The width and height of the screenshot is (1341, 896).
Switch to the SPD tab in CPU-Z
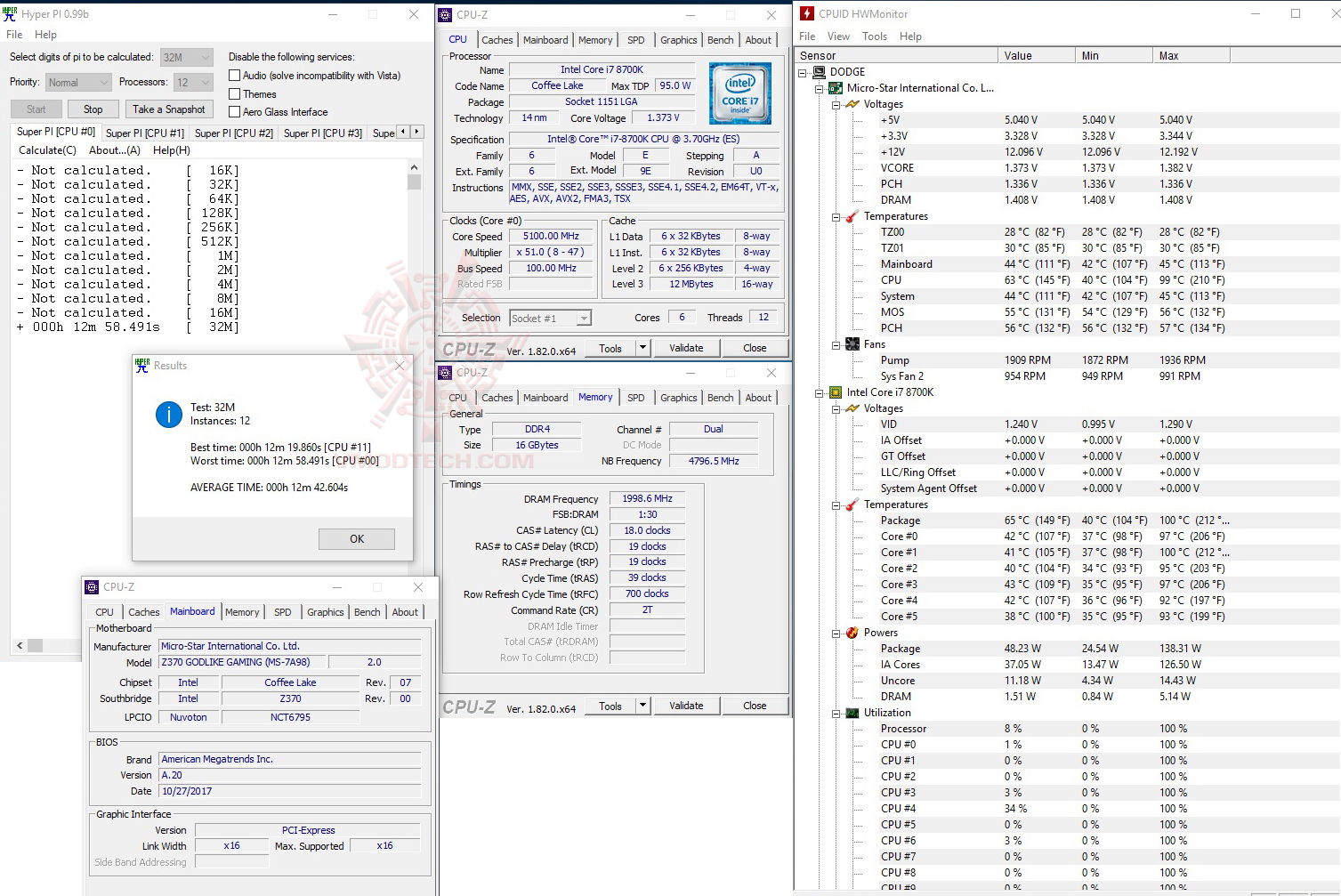(x=635, y=39)
